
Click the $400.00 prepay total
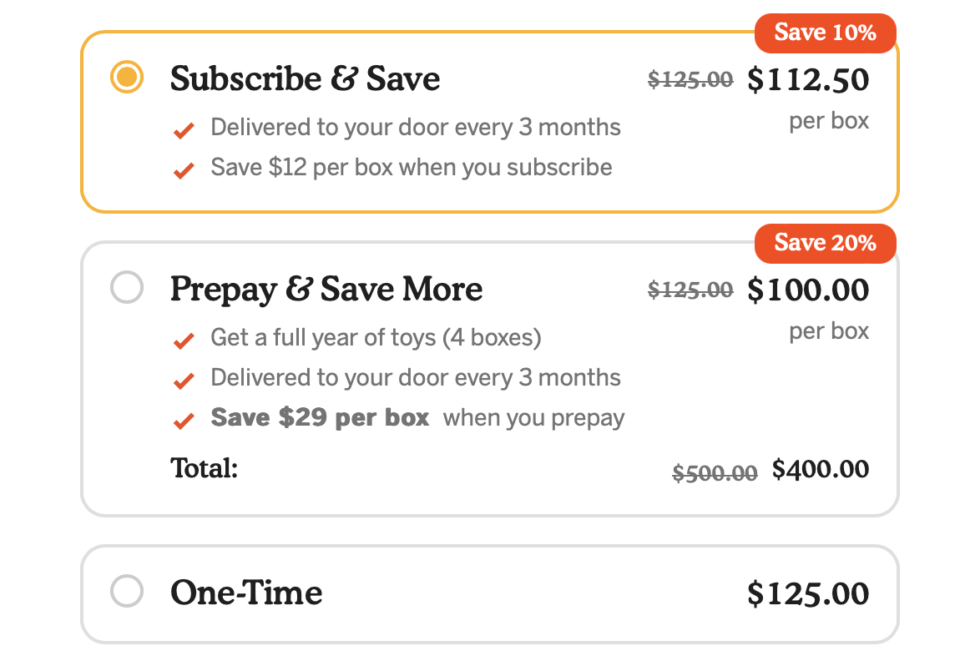pos(820,470)
